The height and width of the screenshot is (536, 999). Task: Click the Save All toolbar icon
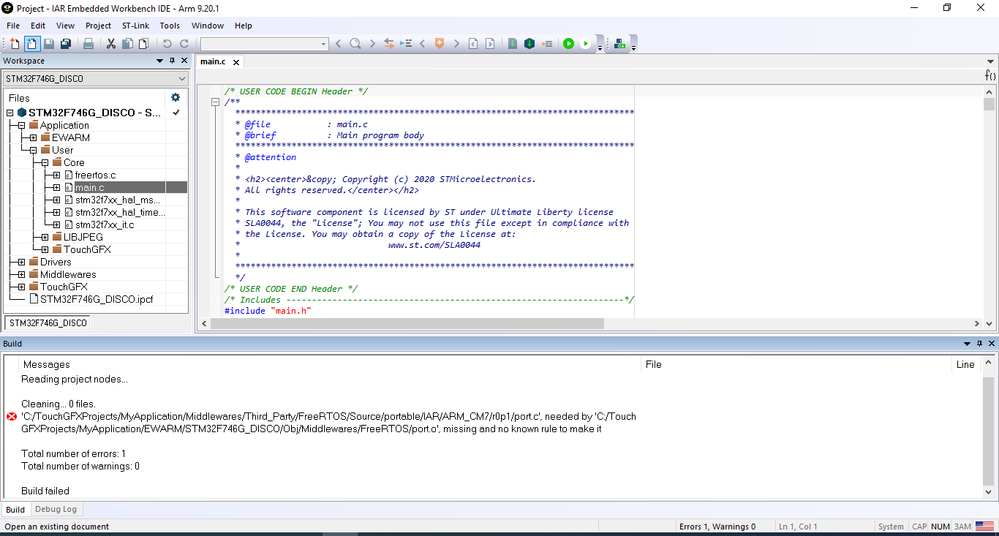(x=66, y=44)
